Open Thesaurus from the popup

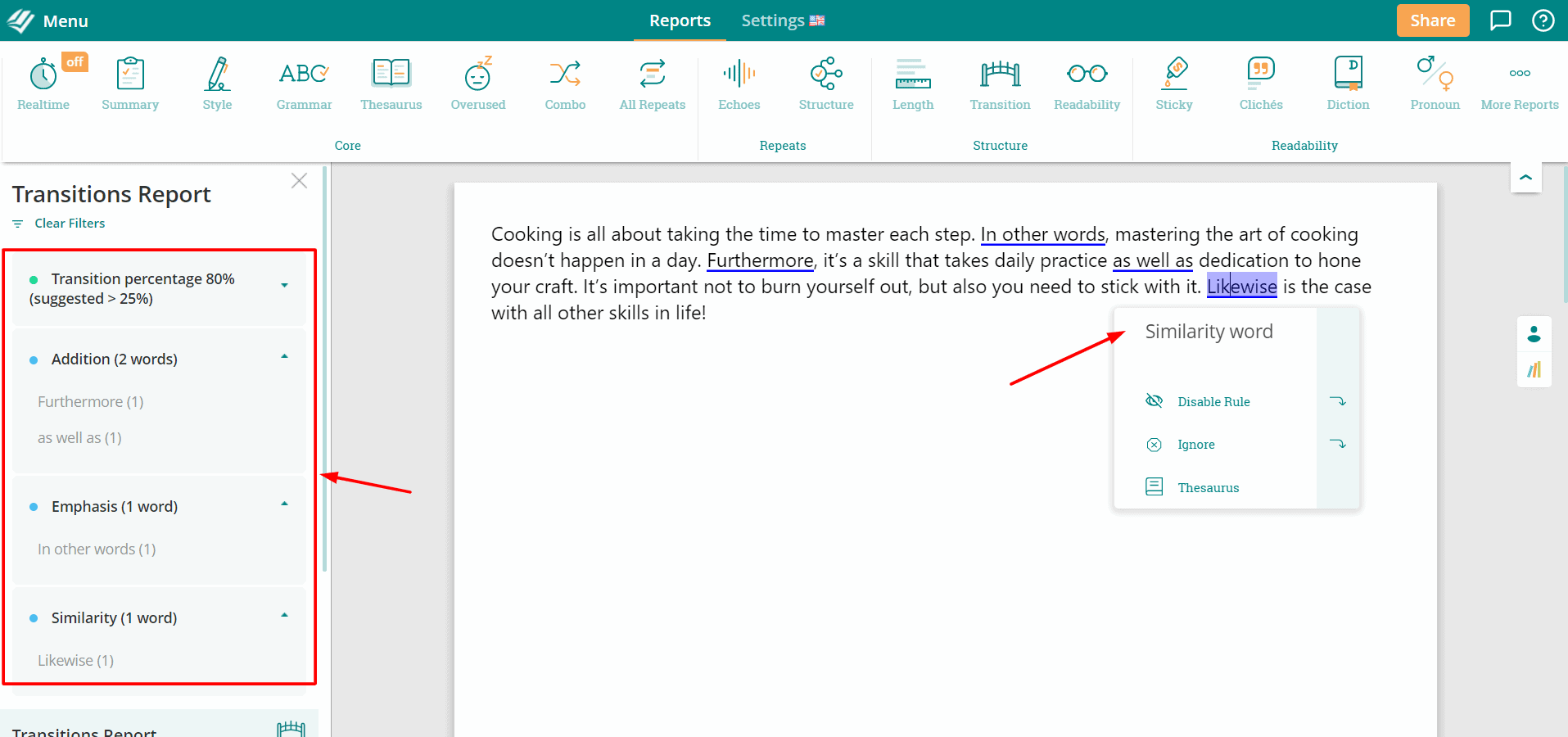point(1208,487)
